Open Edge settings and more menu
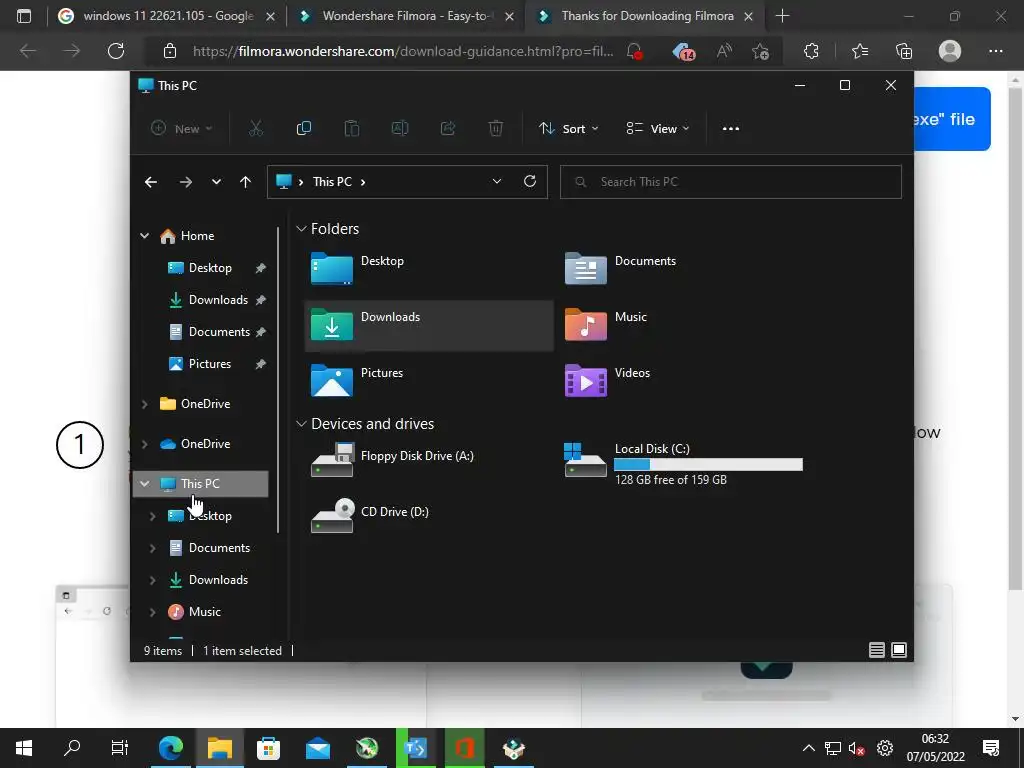Screen dimensions: 1024x768 [995, 51]
